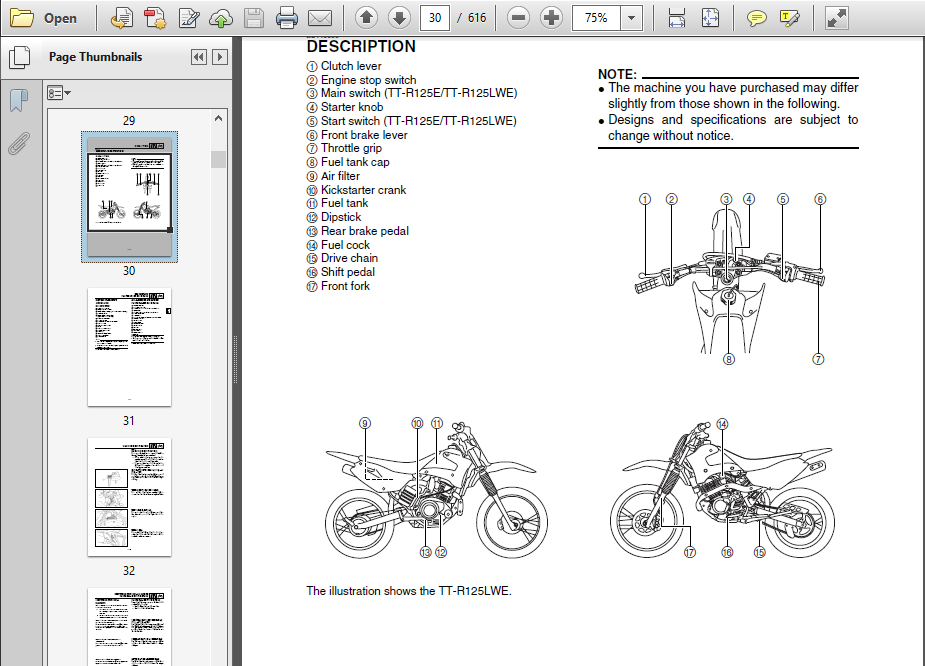Click thumbnail scrollbar up arrow

pyautogui.click(x=218, y=118)
